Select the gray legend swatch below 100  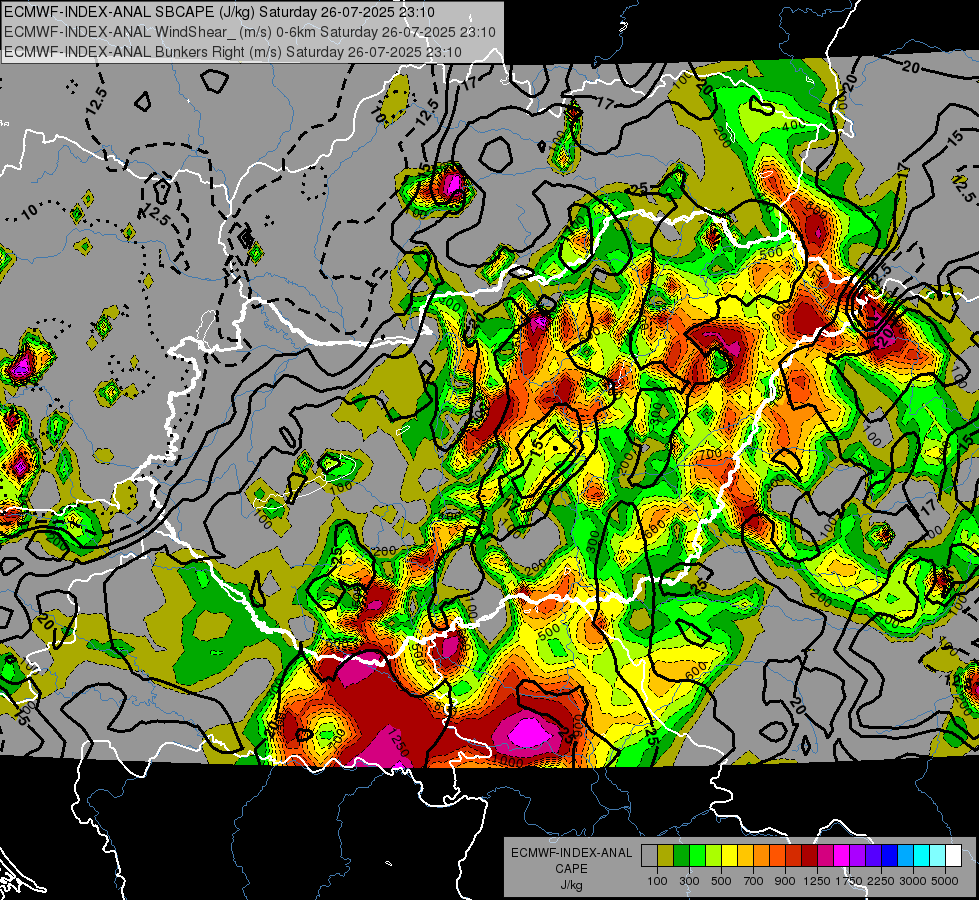[649, 856]
